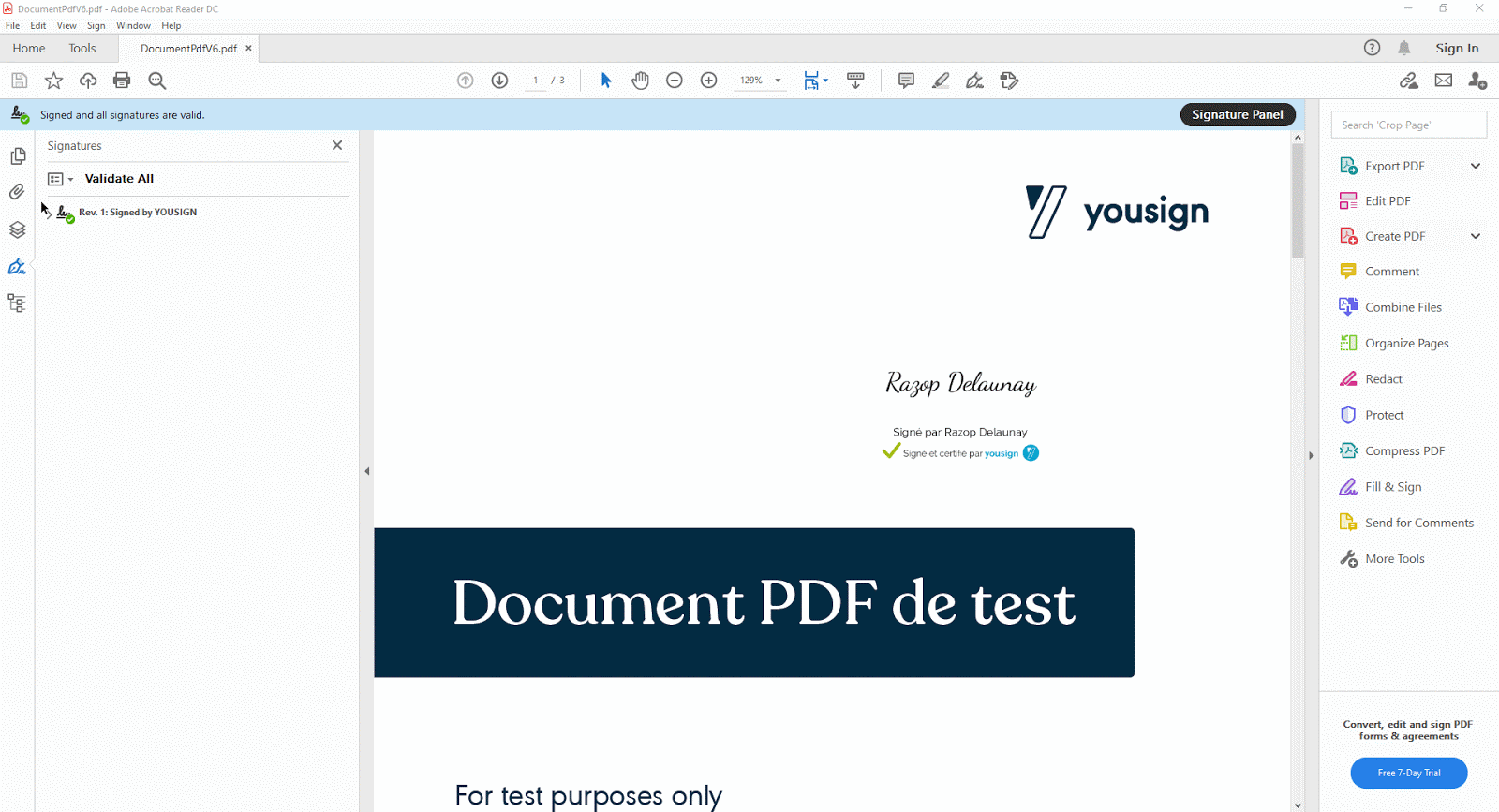The width and height of the screenshot is (1499, 812).
Task: Send file by email envelope icon
Action: [x=1444, y=81]
